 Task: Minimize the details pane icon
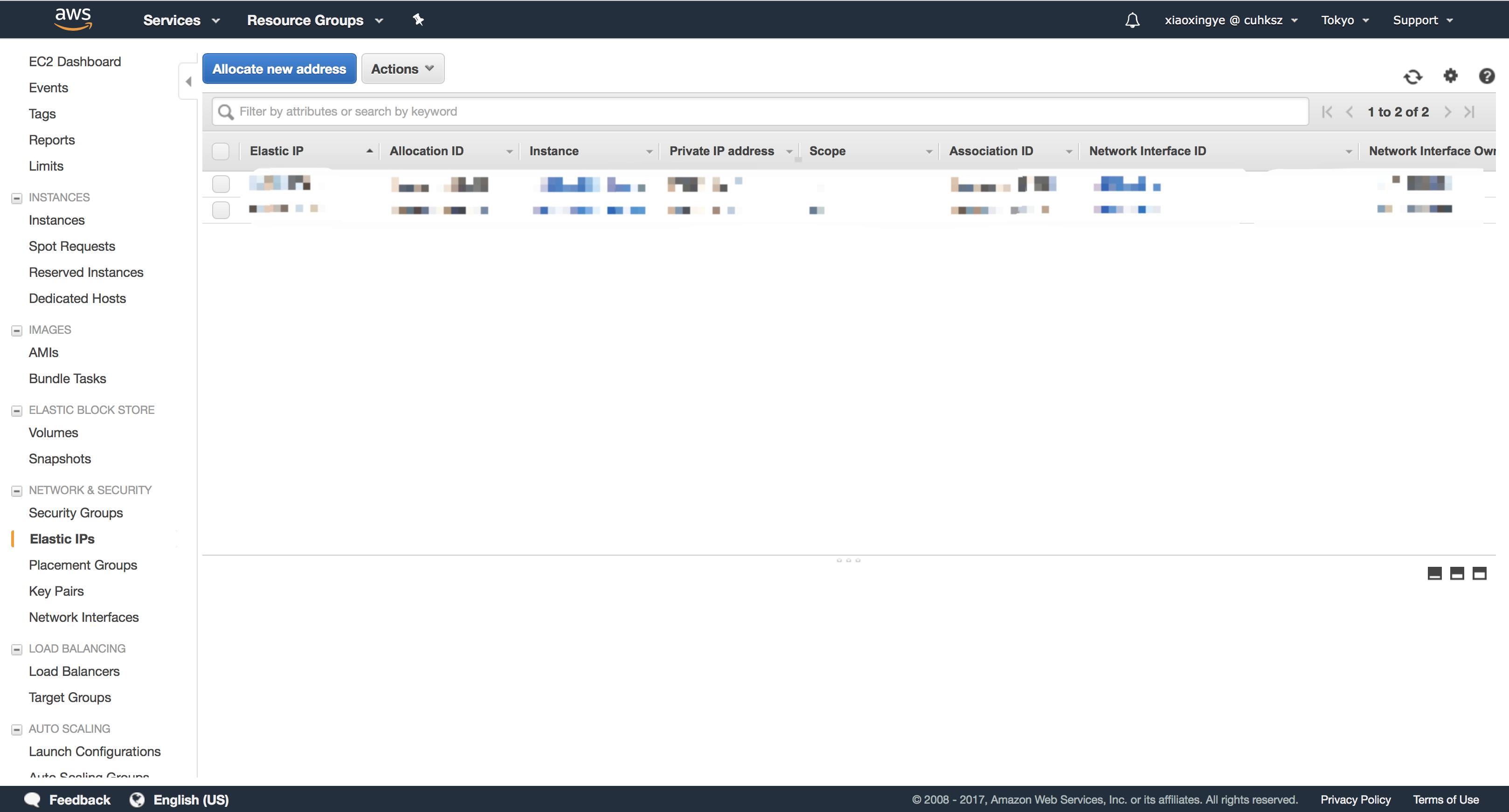(1434, 573)
